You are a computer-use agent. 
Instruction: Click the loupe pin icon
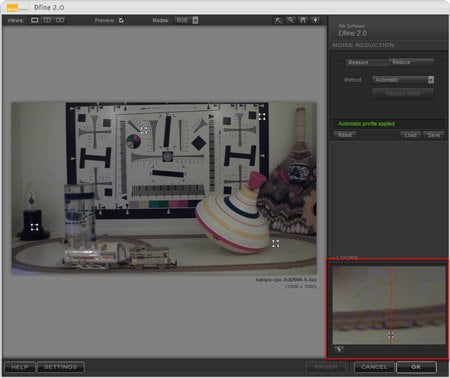tap(339, 349)
